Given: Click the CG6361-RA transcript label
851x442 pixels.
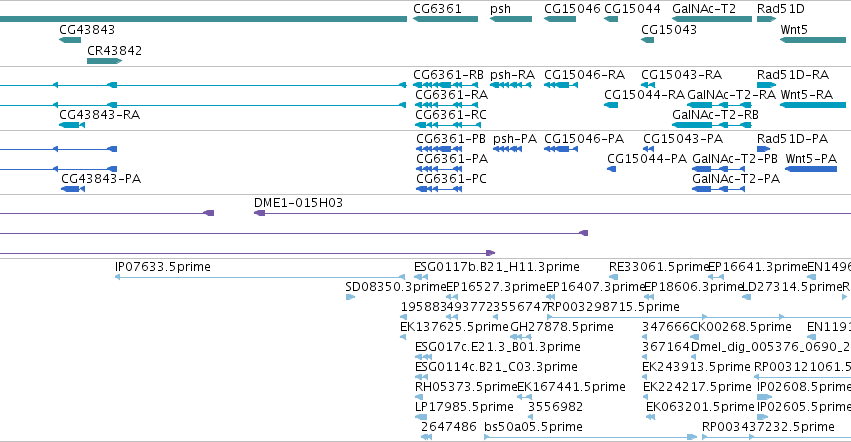Looking at the screenshot, I should pos(452,94).
